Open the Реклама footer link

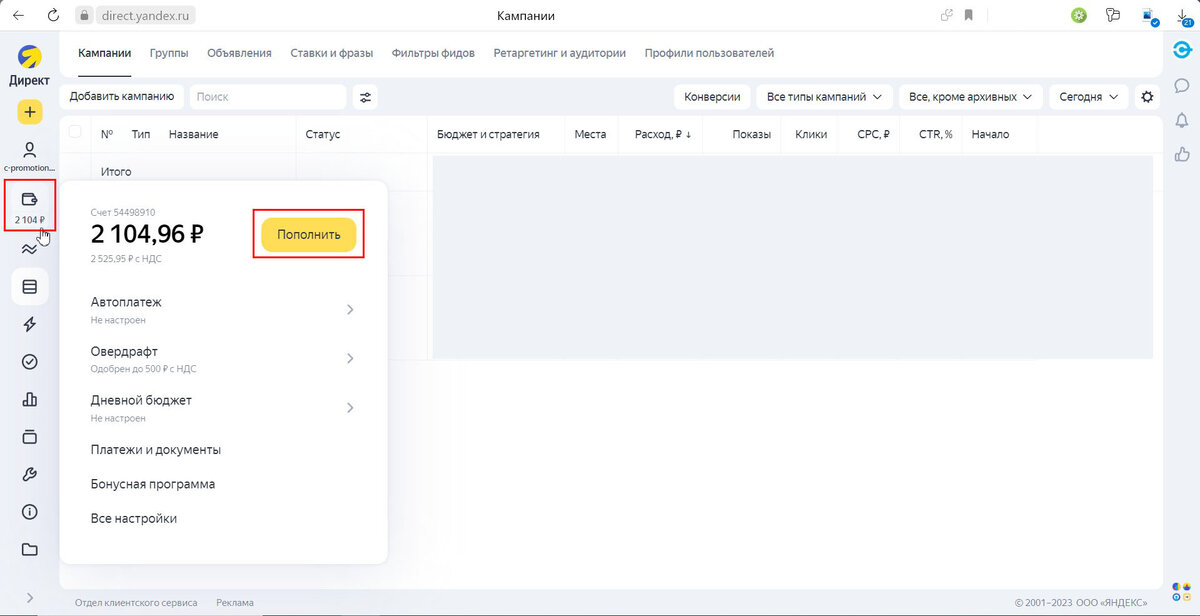[235, 603]
